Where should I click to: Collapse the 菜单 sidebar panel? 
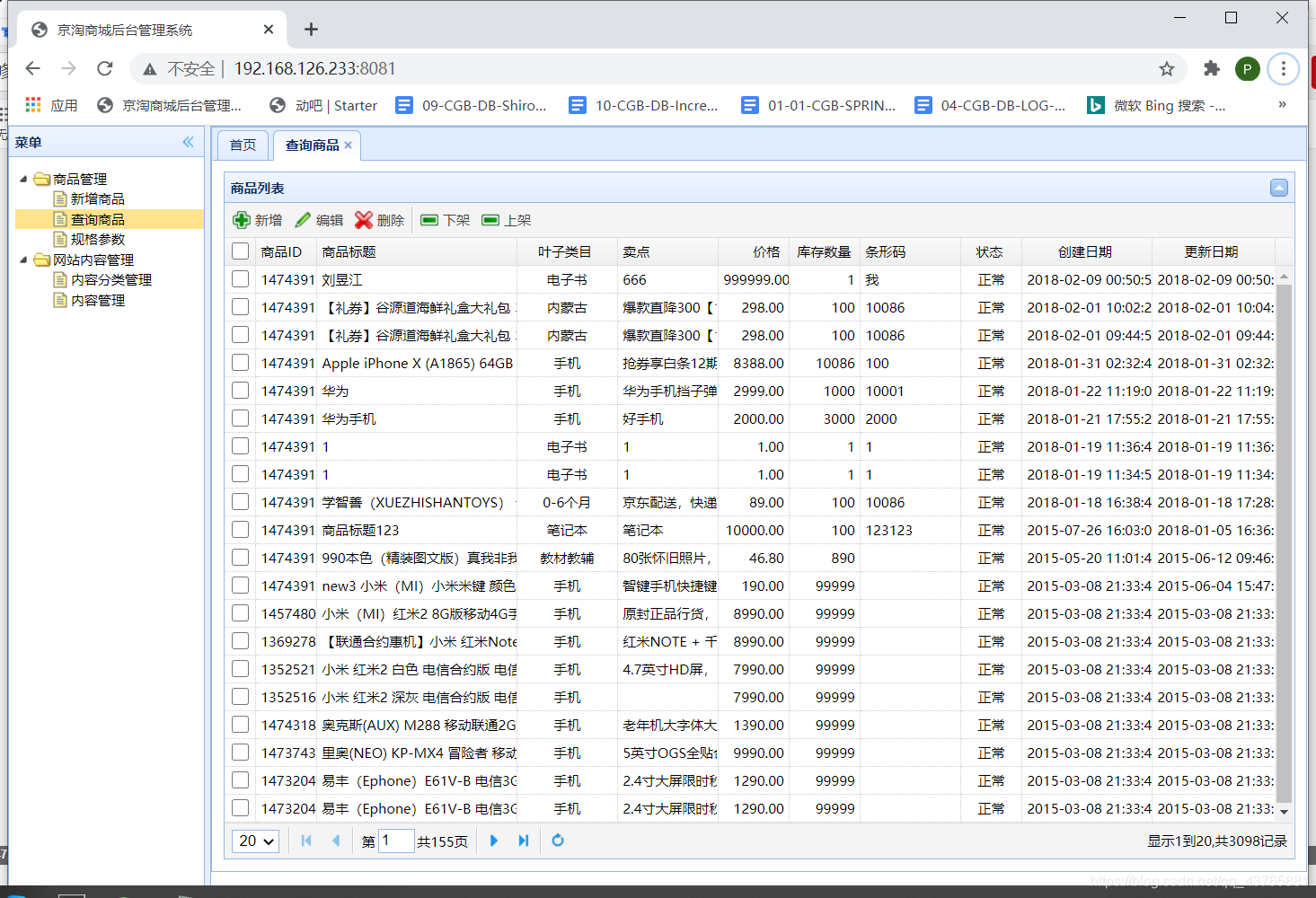coord(188,142)
